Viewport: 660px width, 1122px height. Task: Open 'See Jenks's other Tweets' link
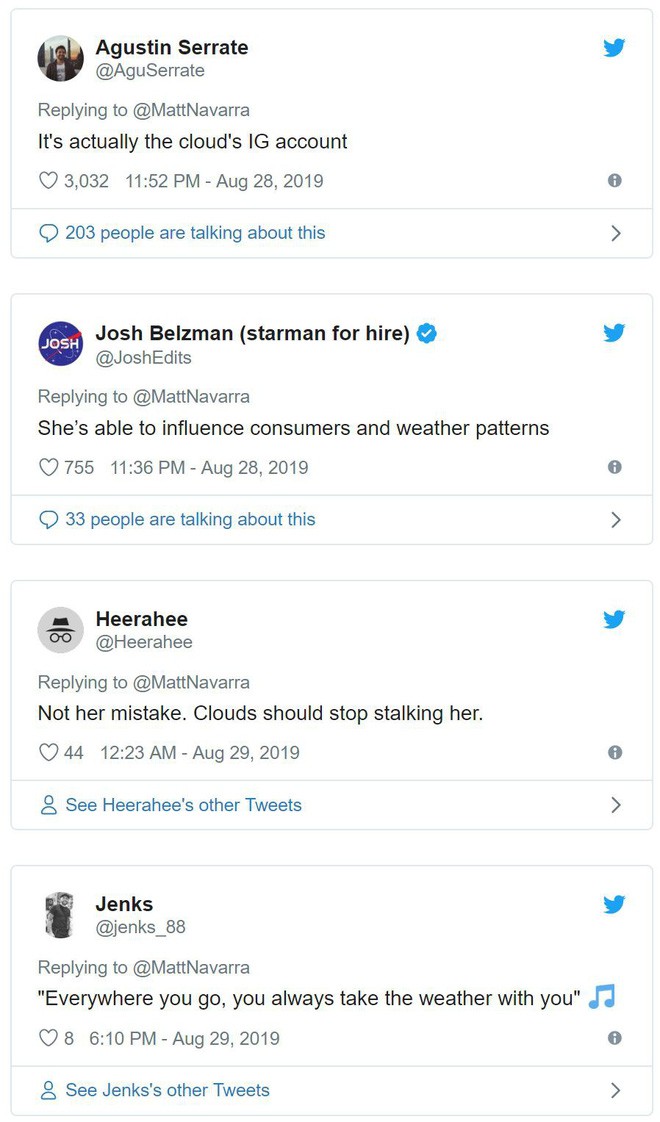[x=155, y=1091]
